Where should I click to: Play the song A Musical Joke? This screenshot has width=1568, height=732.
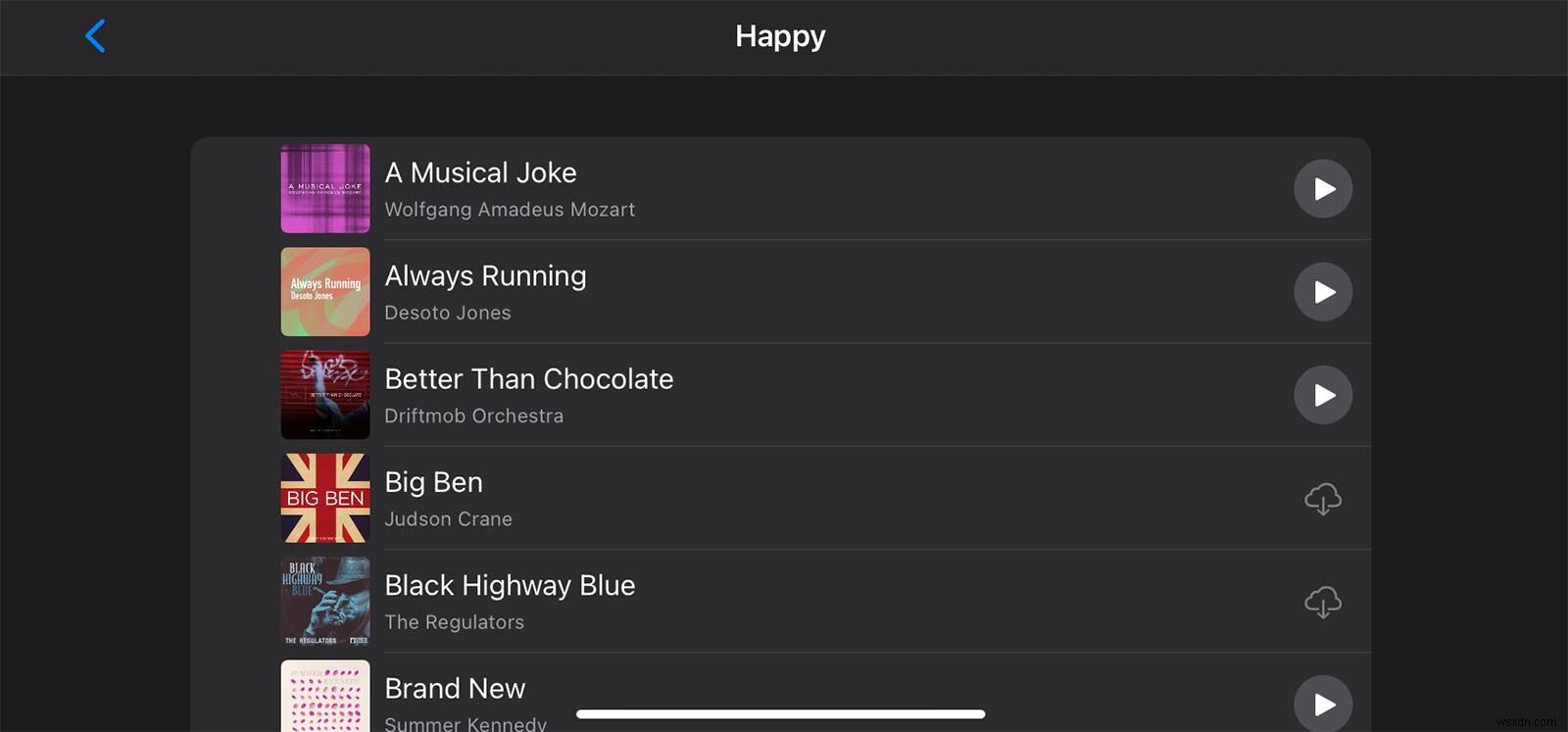click(x=1323, y=188)
